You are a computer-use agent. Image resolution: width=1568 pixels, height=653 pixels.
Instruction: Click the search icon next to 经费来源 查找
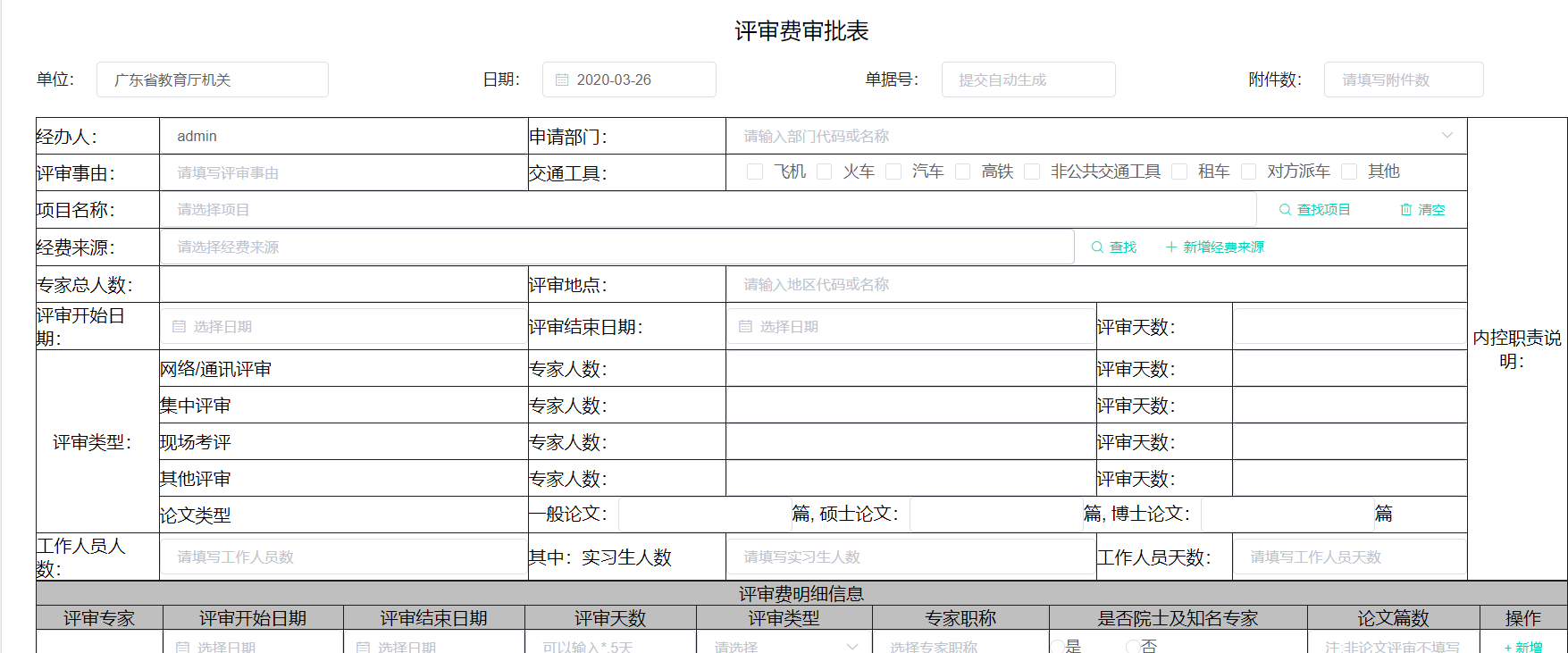click(x=1097, y=247)
